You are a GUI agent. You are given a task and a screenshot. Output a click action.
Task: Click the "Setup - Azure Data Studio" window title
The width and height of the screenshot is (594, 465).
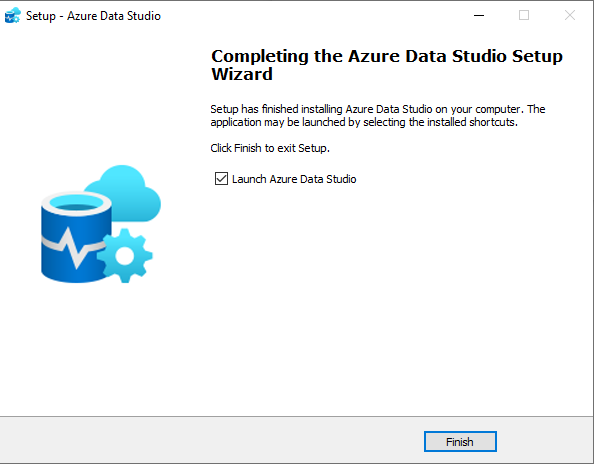pos(93,16)
